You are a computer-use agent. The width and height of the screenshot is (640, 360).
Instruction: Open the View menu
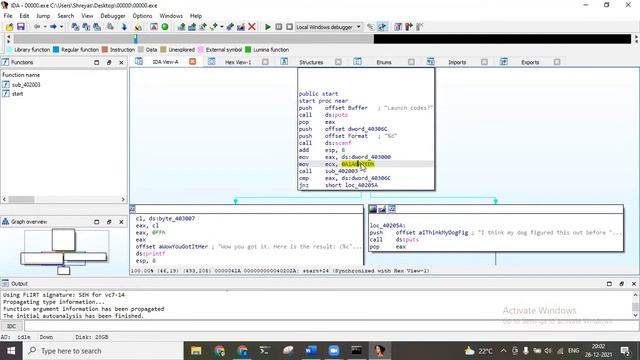87,16
